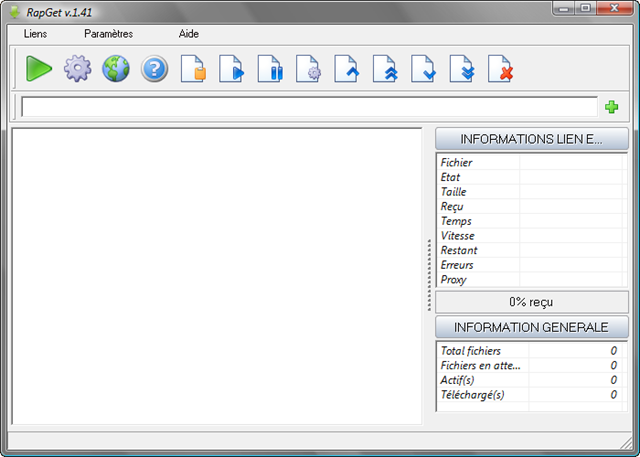
Task: Click inside the empty download list area
Action: pyautogui.click(x=217, y=276)
